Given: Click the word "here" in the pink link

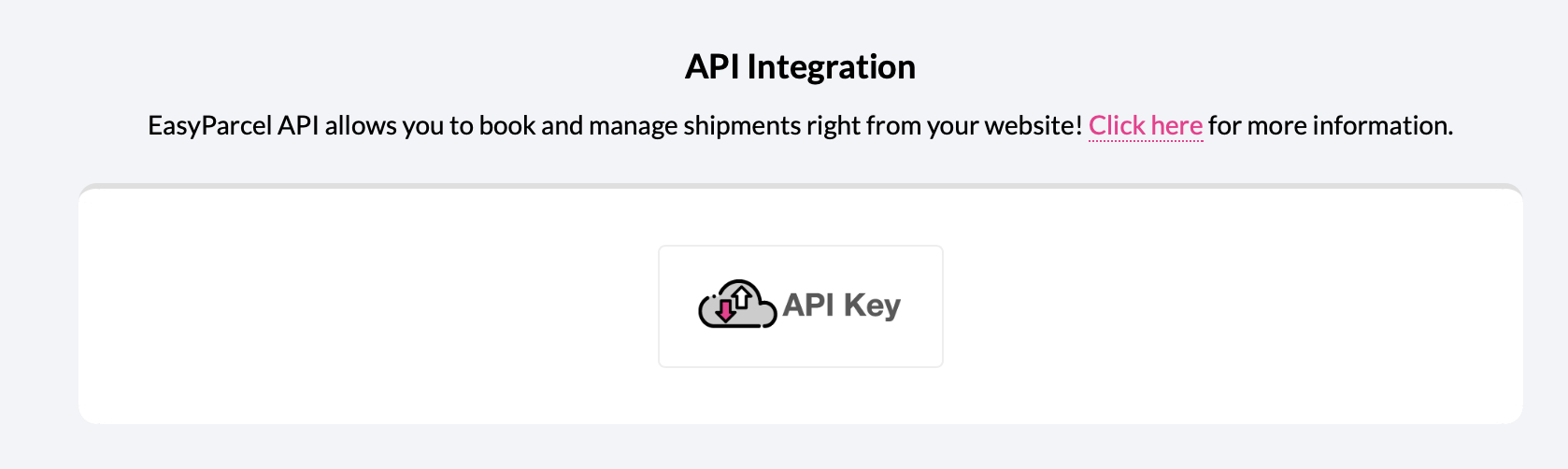Looking at the screenshot, I should tap(1176, 125).
